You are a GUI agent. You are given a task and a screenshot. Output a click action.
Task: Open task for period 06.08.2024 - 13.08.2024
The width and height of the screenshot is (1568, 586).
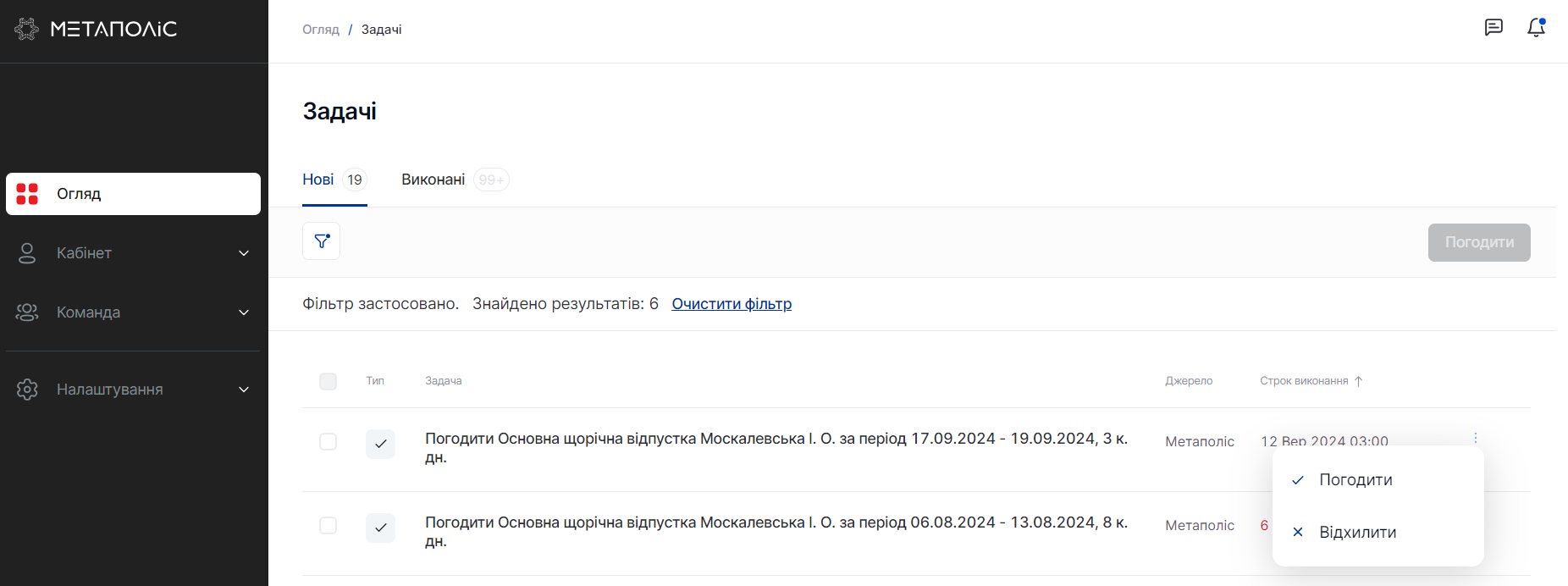pos(776,532)
